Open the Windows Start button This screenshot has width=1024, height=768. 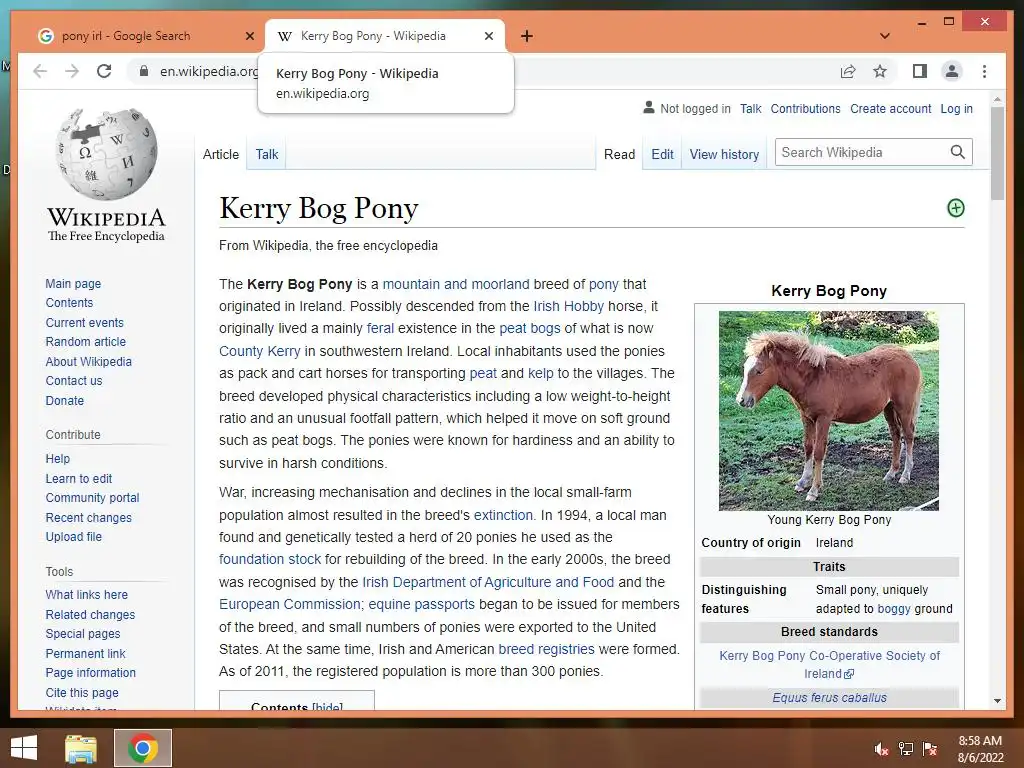[x=24, y=748]
